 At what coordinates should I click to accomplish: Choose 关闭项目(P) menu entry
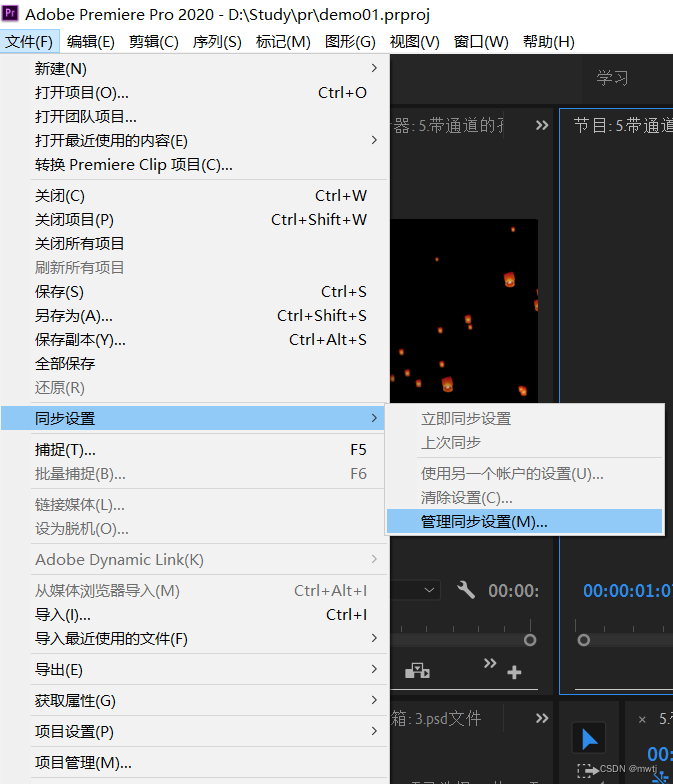pyautogui.click(x=195, y=220)
